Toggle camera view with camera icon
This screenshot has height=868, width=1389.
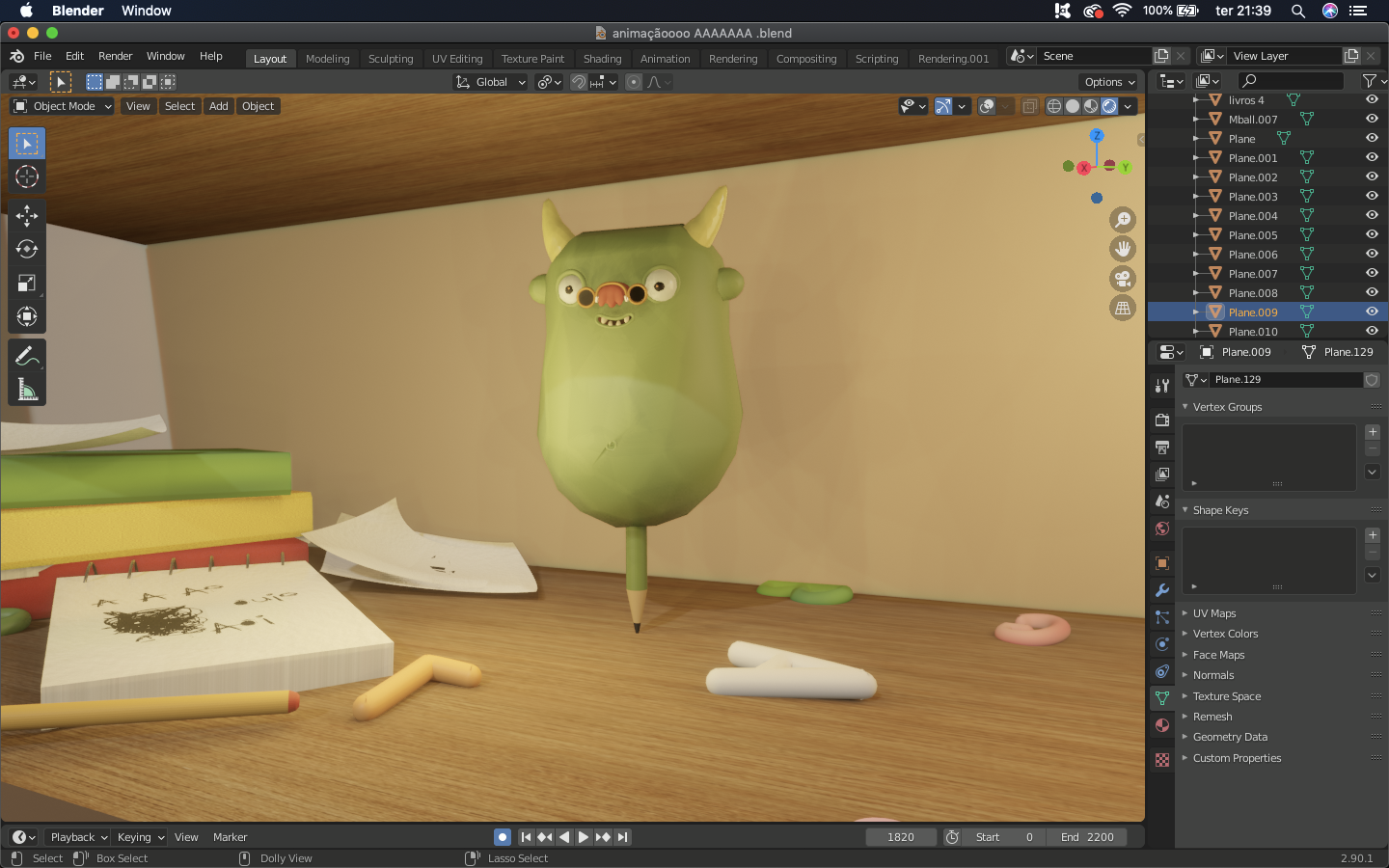tap(1123, 280)
